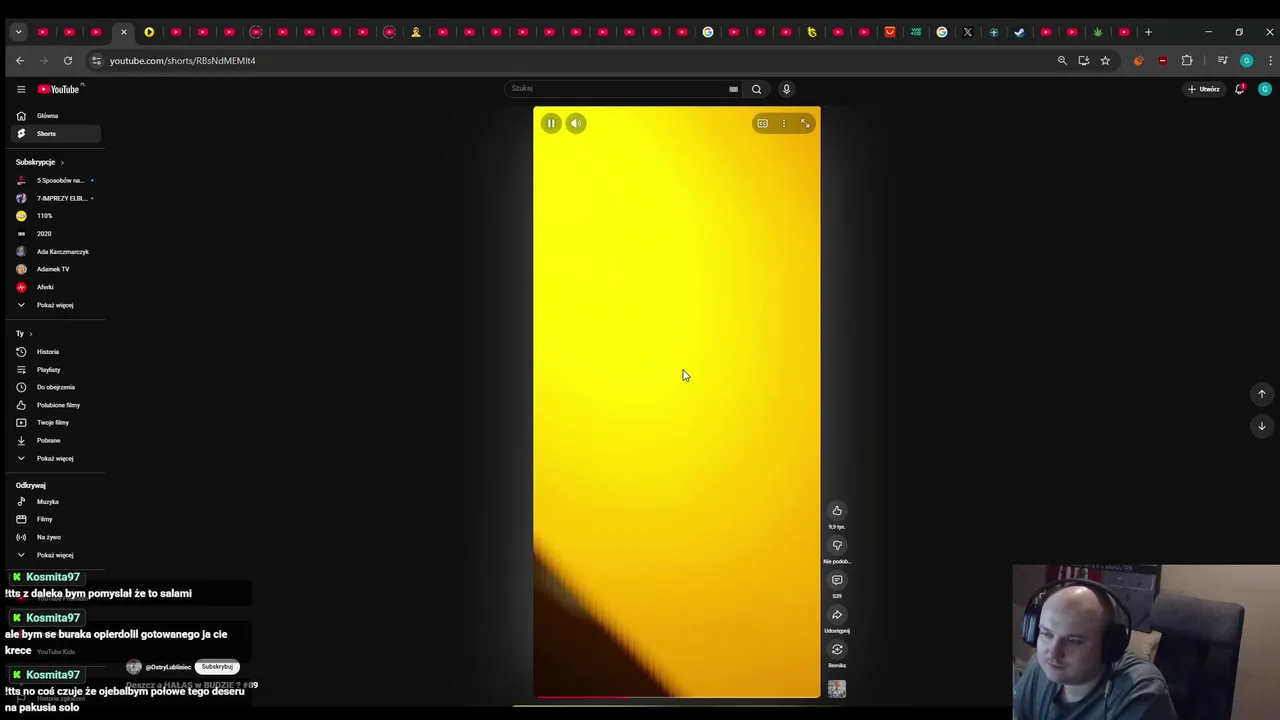Mute the Shorts video volume
The width and height of the screenshot is (1280, 720).
click(x=576, y=123)
